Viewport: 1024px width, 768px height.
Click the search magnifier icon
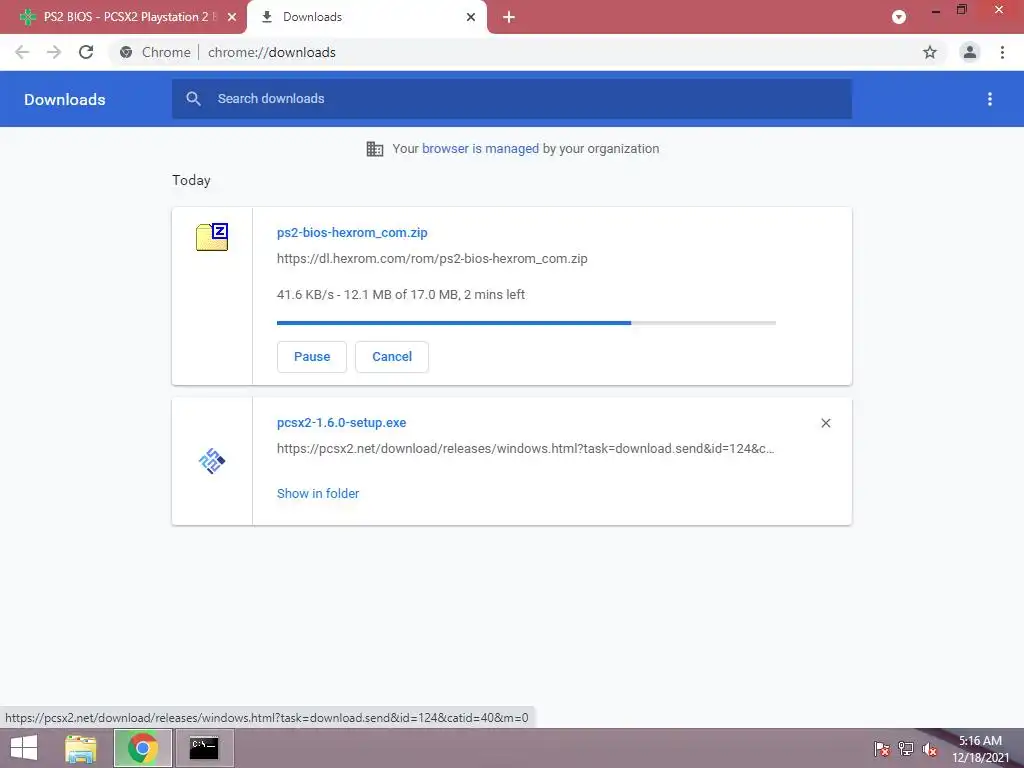pyautogui.click(x=193, y=99)
